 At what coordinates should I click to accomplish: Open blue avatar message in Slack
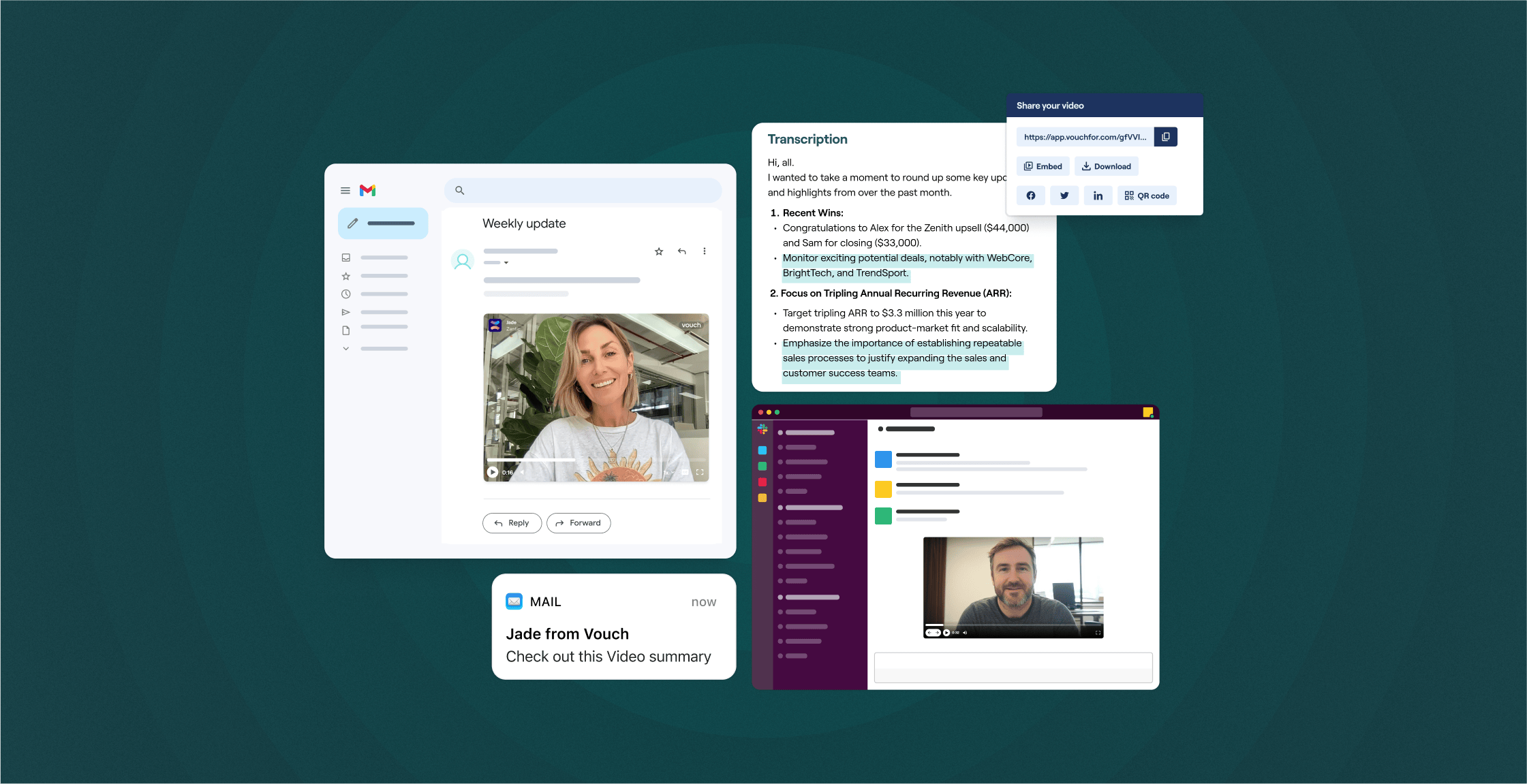tap(883, 460)
